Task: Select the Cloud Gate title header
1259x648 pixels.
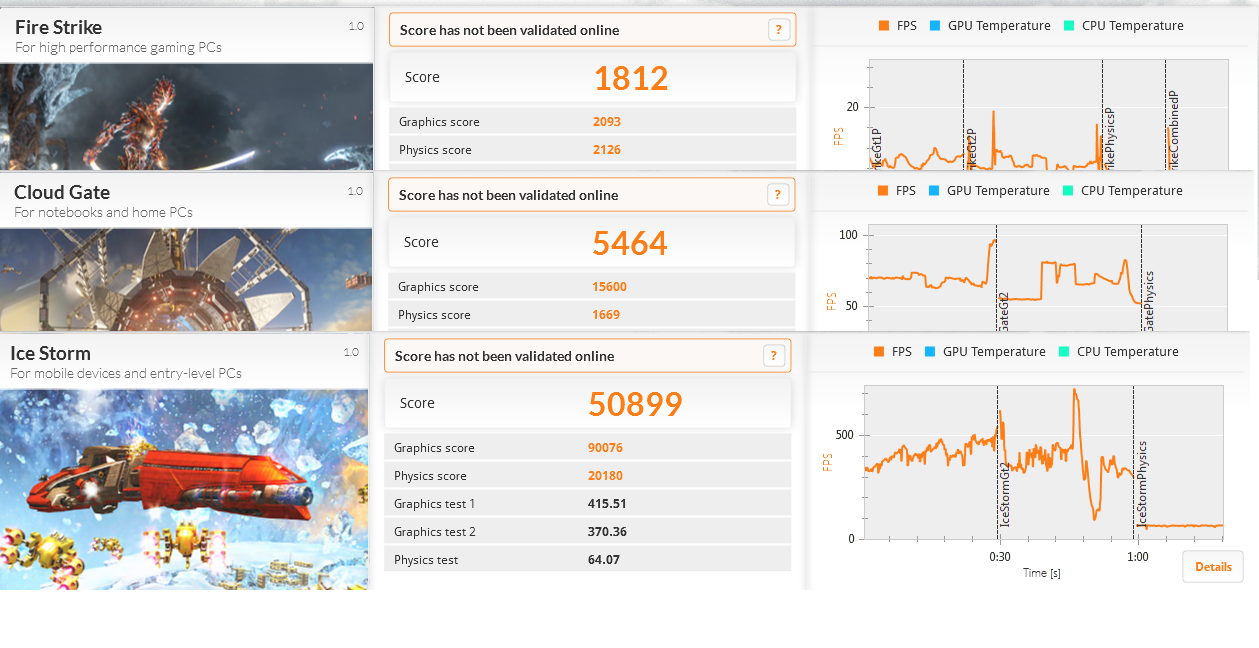Action: click(62, 192)
